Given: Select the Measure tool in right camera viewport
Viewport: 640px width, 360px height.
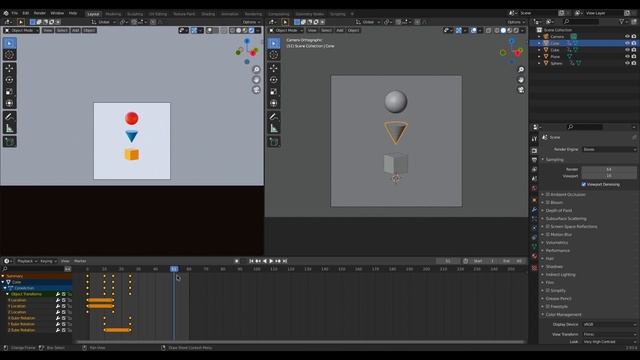Looking at the screenshot, I should pos(274,129).
